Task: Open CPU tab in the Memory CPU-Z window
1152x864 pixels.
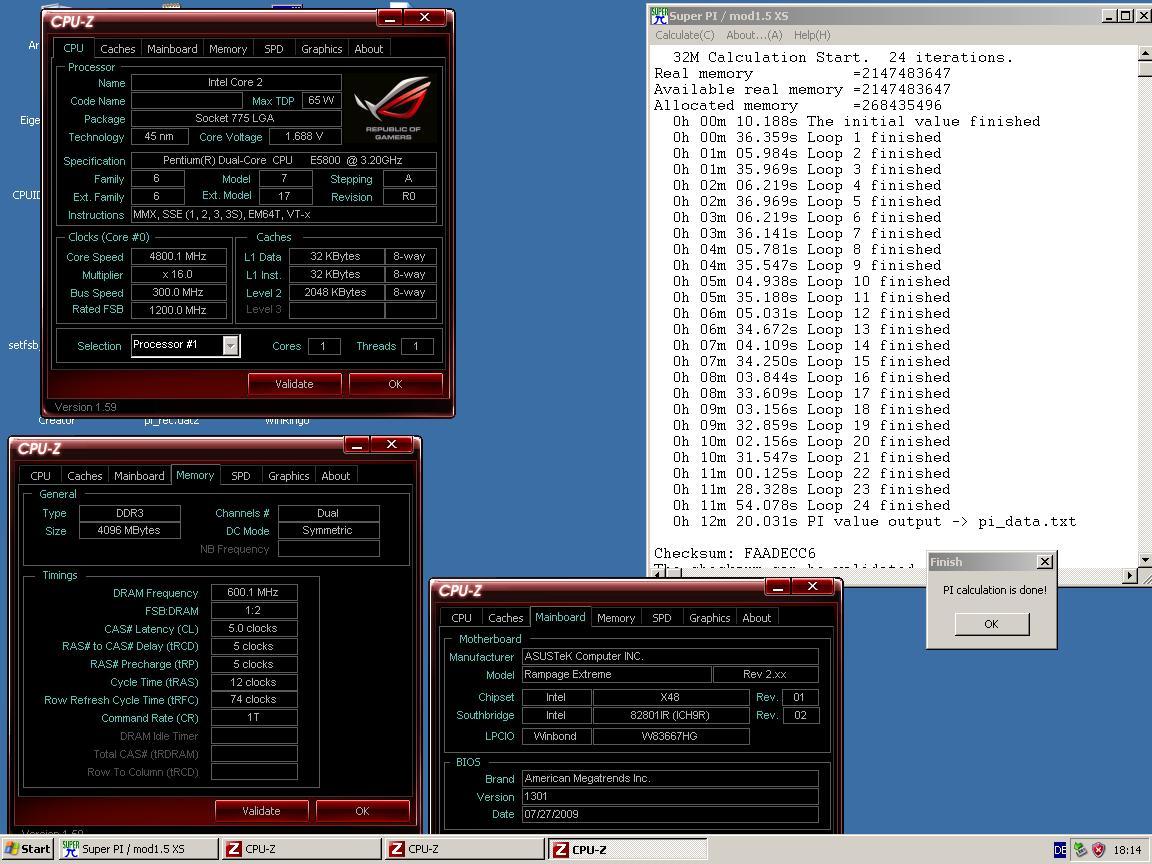Action: click(40, 475)
